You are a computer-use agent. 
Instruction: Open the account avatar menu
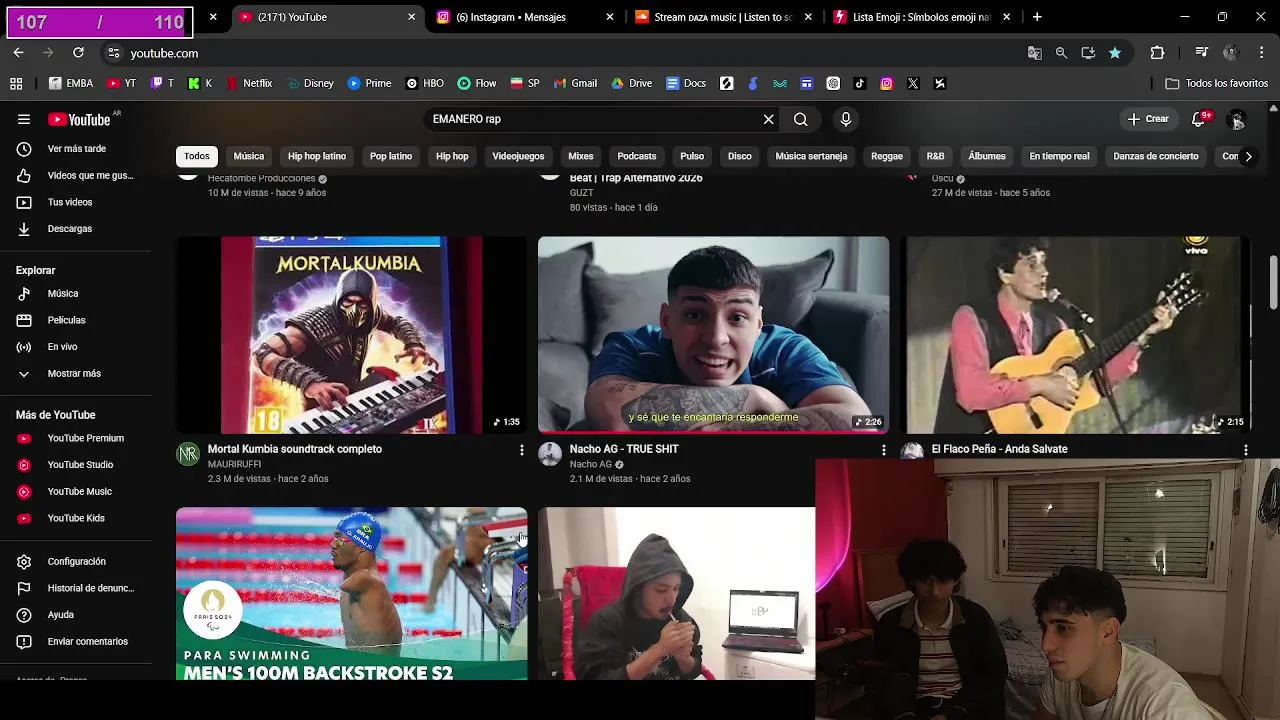(x=1237, y=119)
